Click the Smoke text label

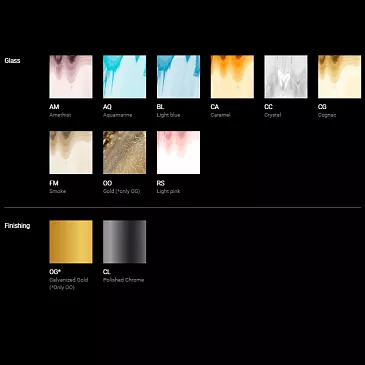[58, 191]
